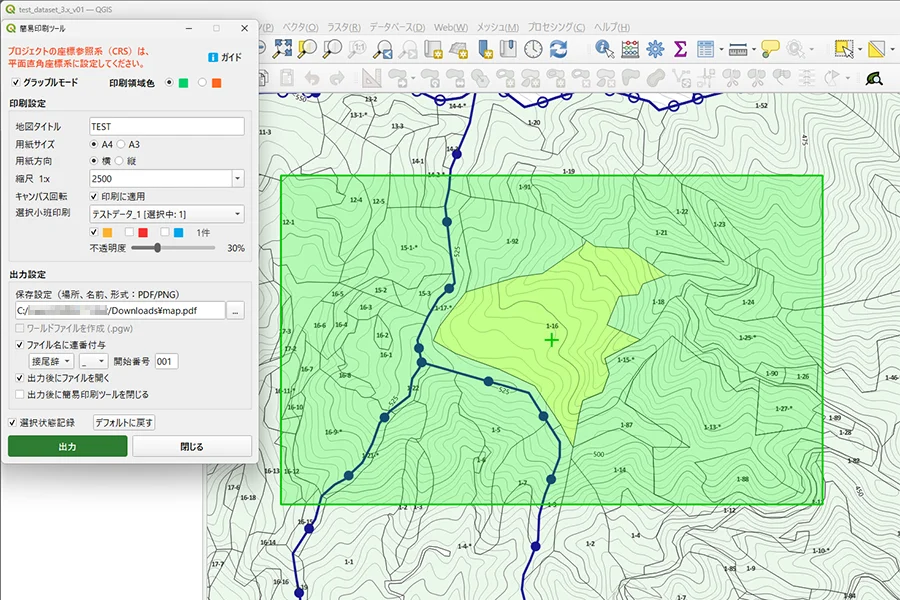Click Zoom to Layer icon
This screenshot has width=900, height=600.
click(332, 49)
